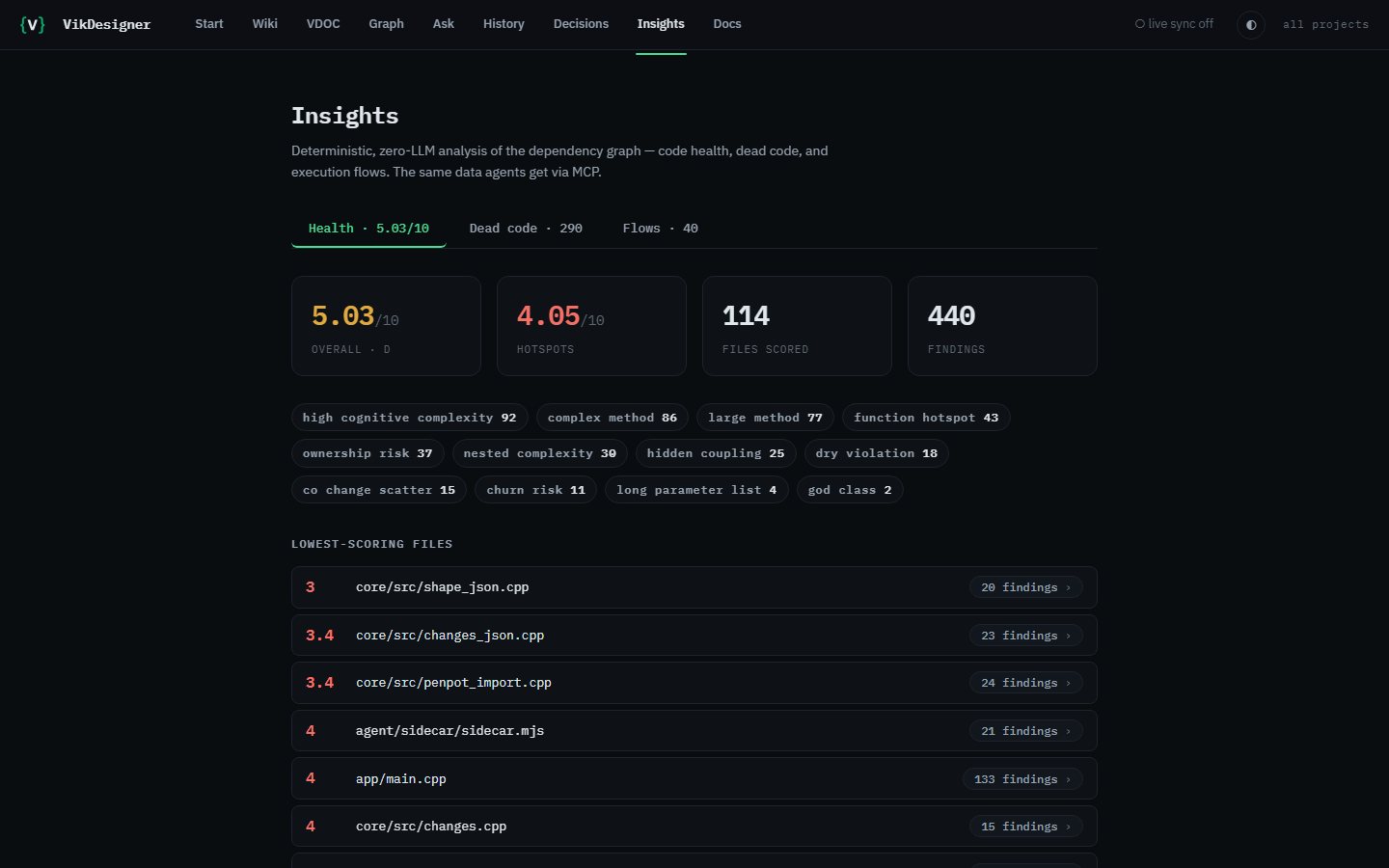The height and width of the screenshot is (868, 1389).
Task: Click the VikDesigner {V} logo icon
Action: (32, 24)
